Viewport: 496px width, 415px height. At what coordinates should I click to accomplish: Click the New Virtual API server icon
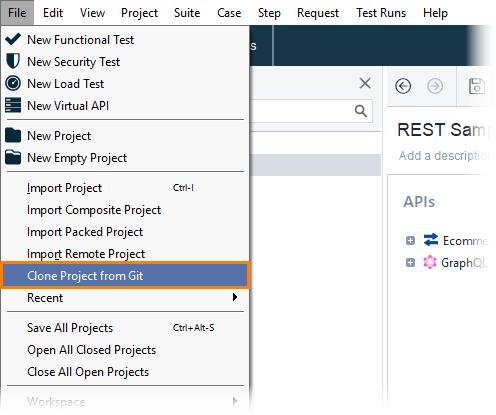[13, 105]
